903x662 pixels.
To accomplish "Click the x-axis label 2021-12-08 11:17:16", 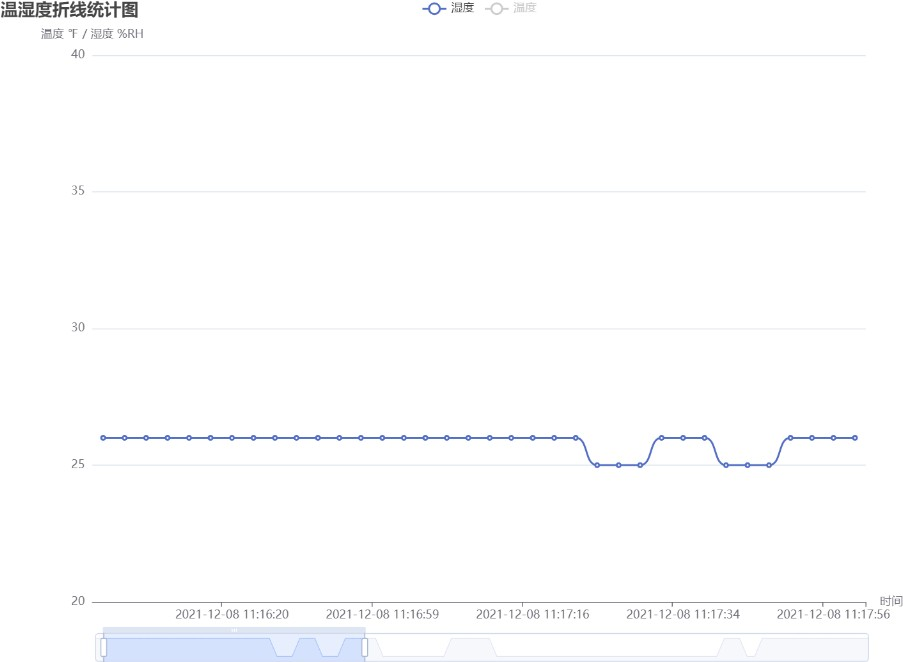I will pos(533,614).
